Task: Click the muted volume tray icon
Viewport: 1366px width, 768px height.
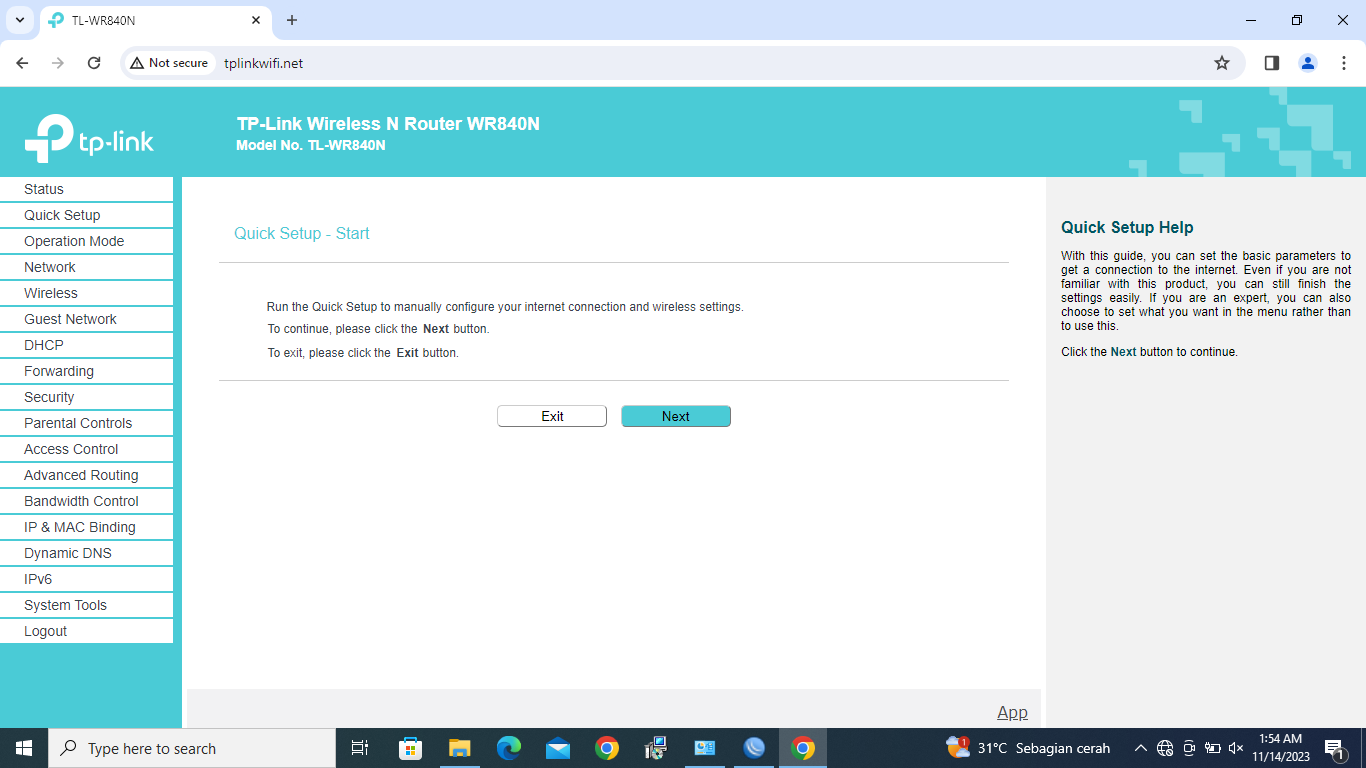Action: point(1236,748)
